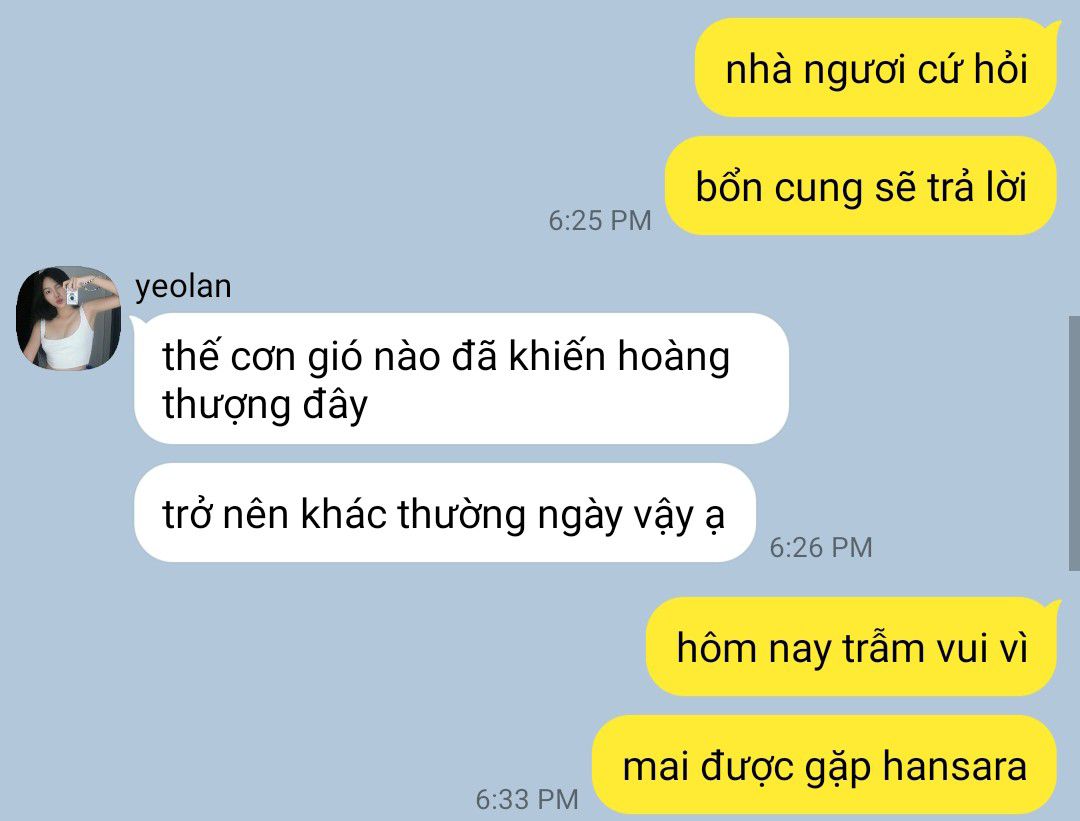Tap the bubble starting 'thế cơn gió nào'
The image size is (1080, 821).
(x=461, y=379)
